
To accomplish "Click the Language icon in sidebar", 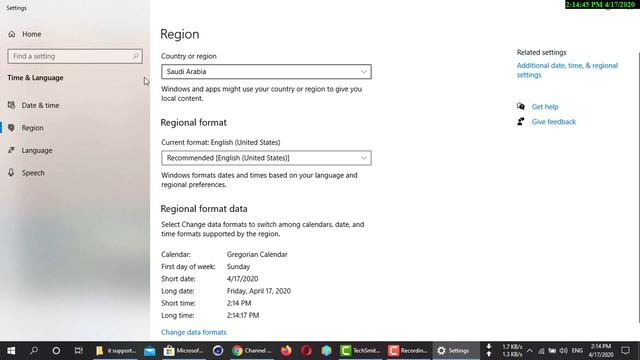I will [11, 150].
